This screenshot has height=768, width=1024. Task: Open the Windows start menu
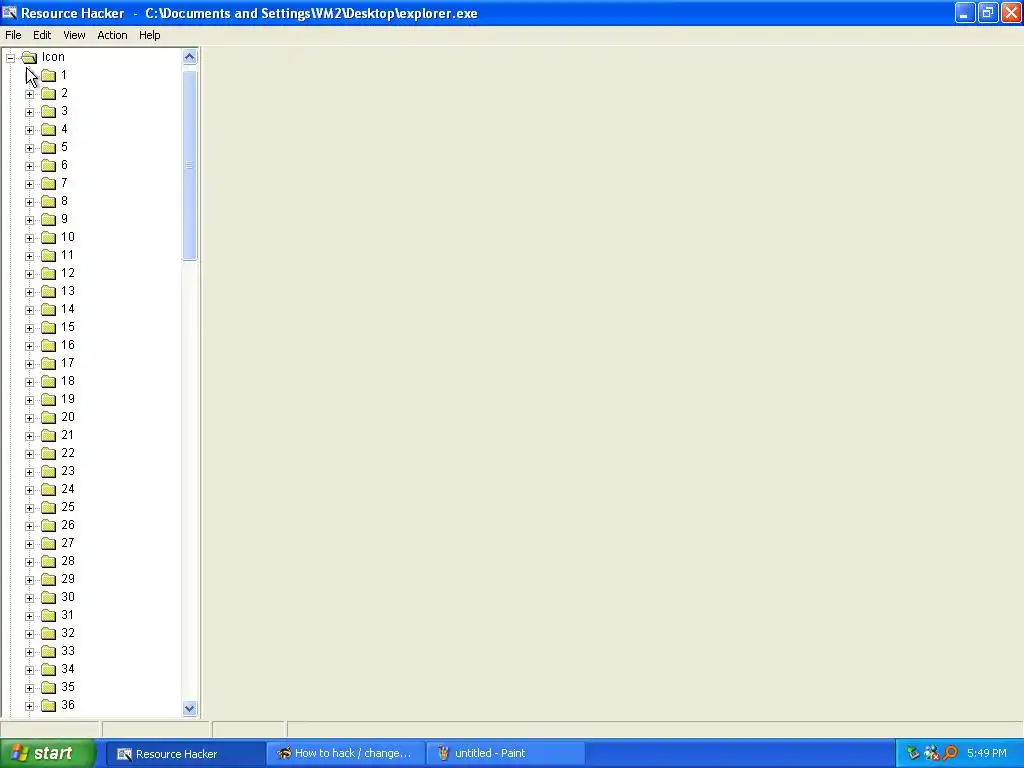point(47,754)
